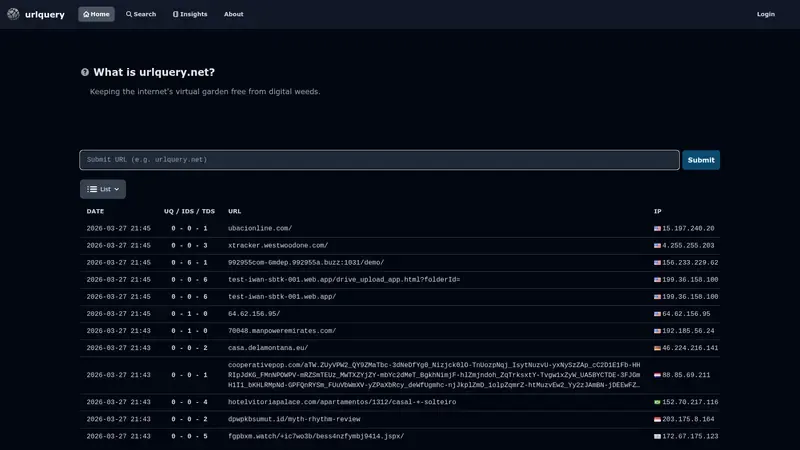
Task: Click the UQ / IDS / TDS column header
Action: point(189,211)
